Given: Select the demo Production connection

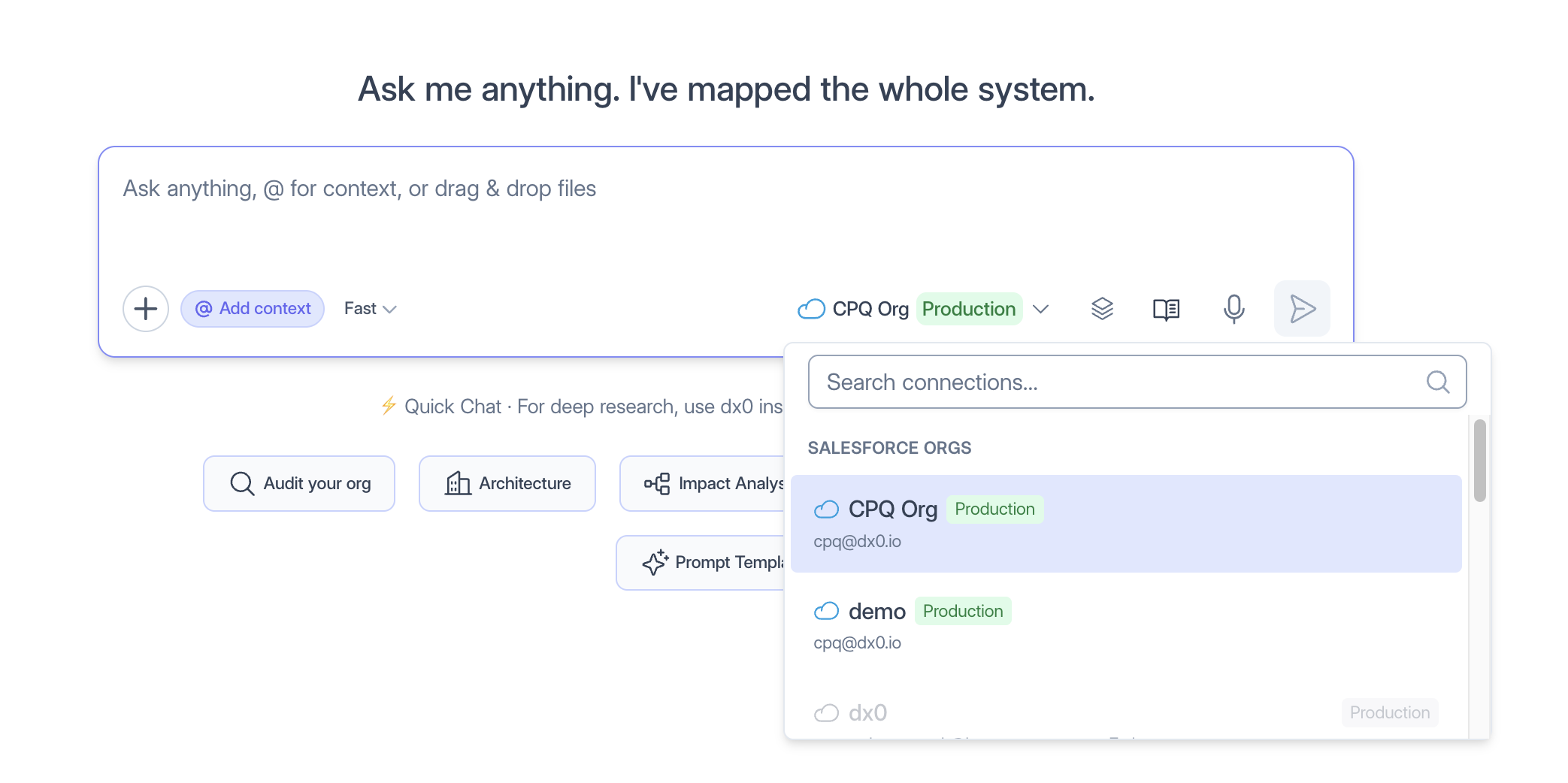Looking at the screenshot, I should (1126, 625).
